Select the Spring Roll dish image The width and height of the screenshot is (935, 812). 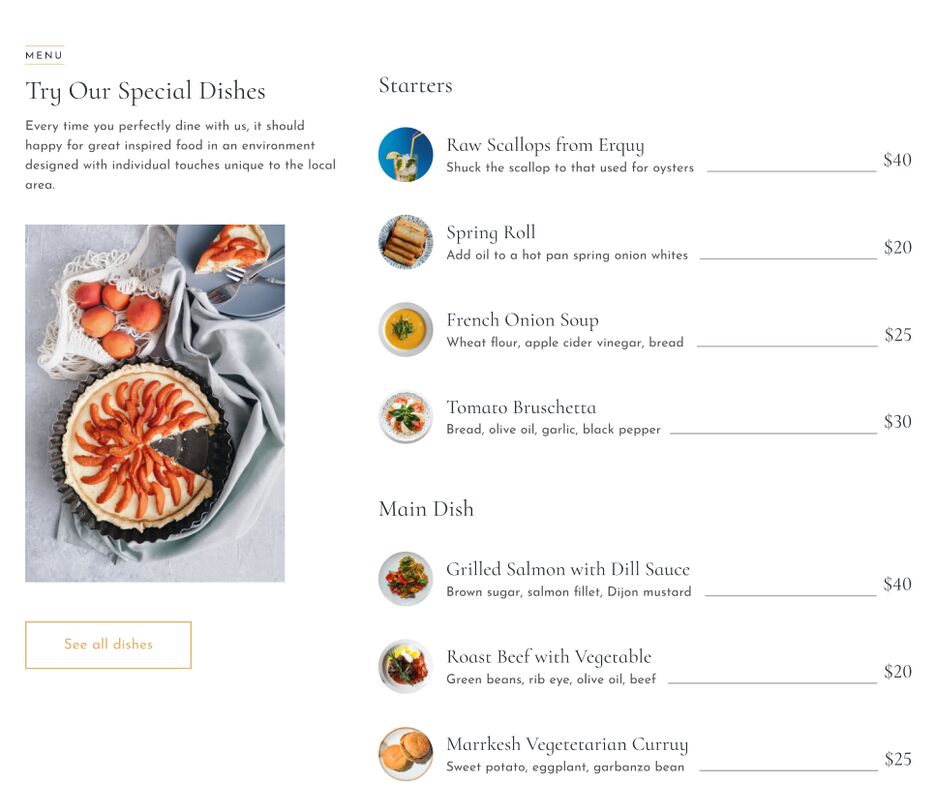pyautogui.click(x=405, y=242)
